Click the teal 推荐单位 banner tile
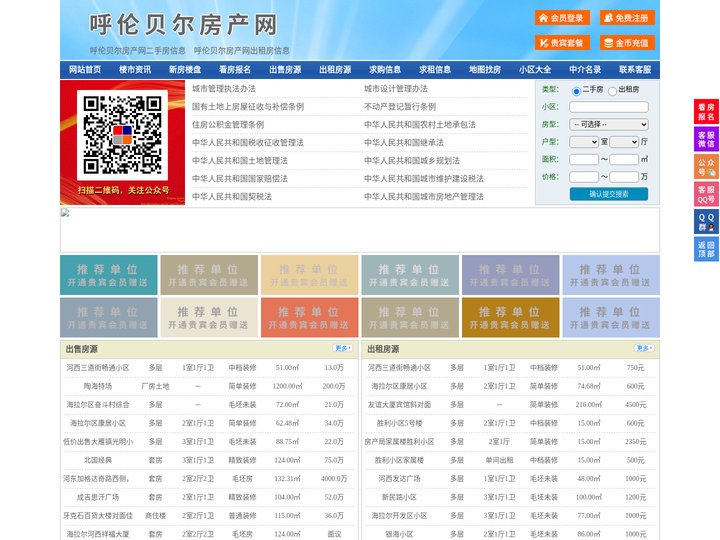720x540 pixels. coord(109,275)
